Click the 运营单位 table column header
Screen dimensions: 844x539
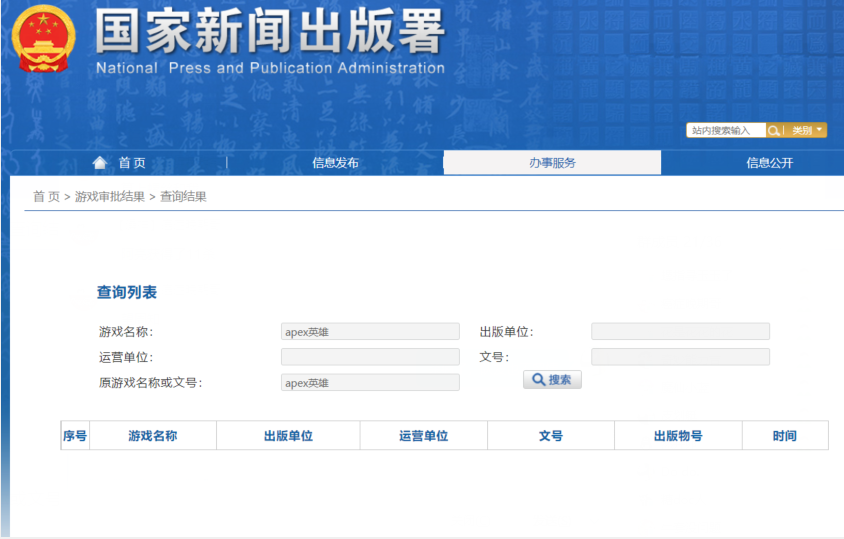pos(424,436)
